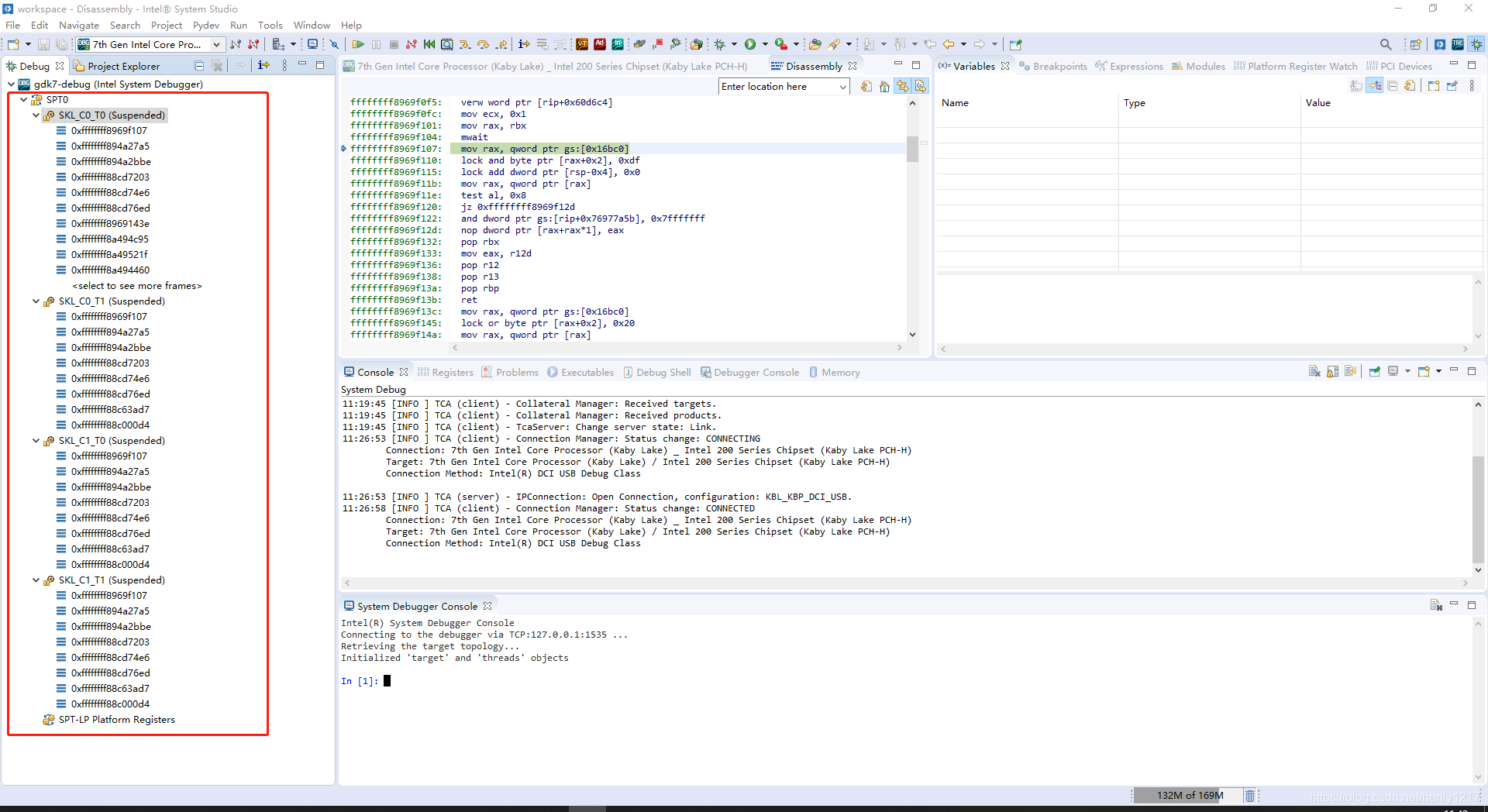This screenshot has height=812, width=1488.
Task: Click the Skip All Breakpoints icon
Action: (x=334, y=44)
